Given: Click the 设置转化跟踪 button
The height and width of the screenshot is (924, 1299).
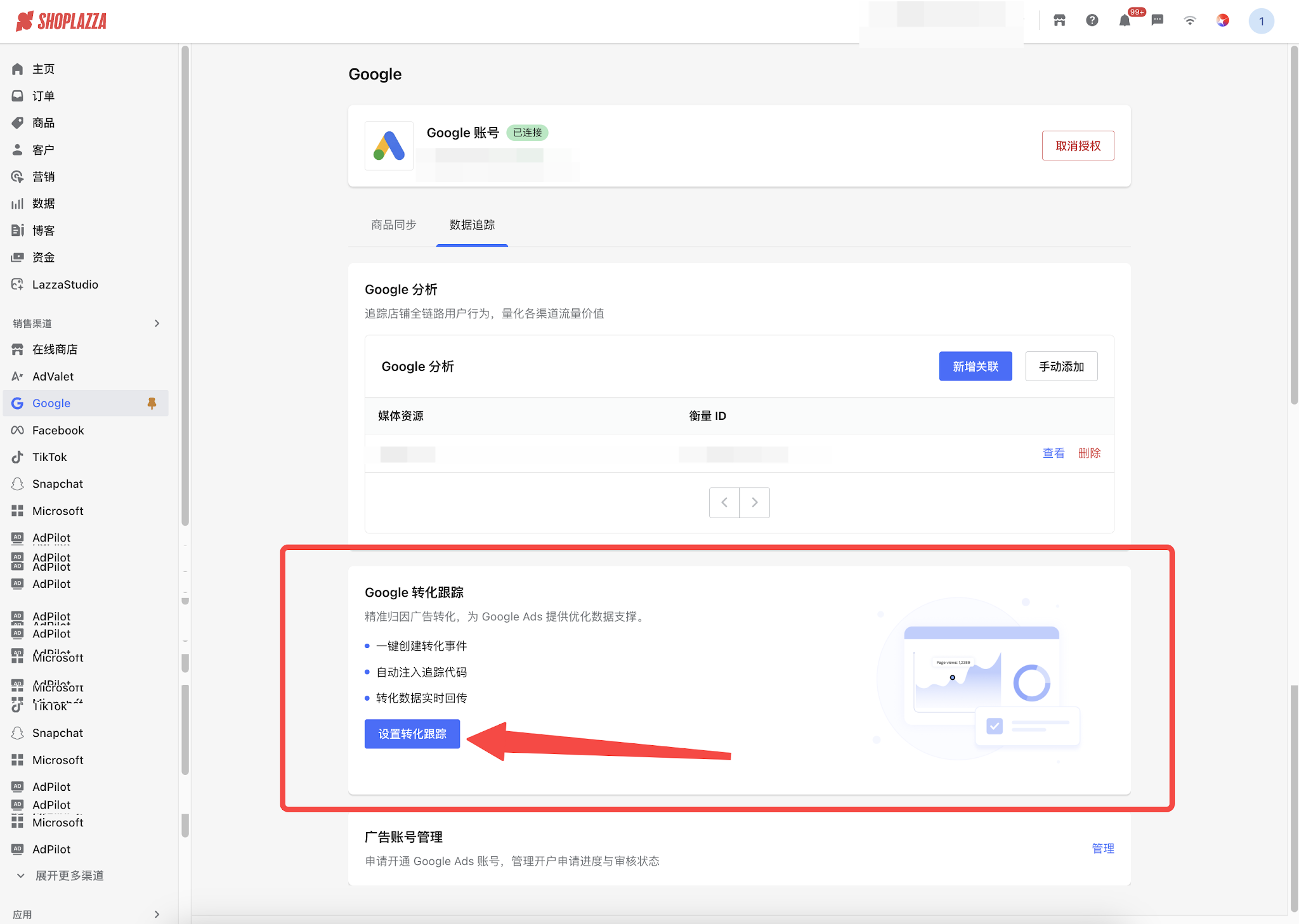Looking at the screenshot, I should point(412,734).
